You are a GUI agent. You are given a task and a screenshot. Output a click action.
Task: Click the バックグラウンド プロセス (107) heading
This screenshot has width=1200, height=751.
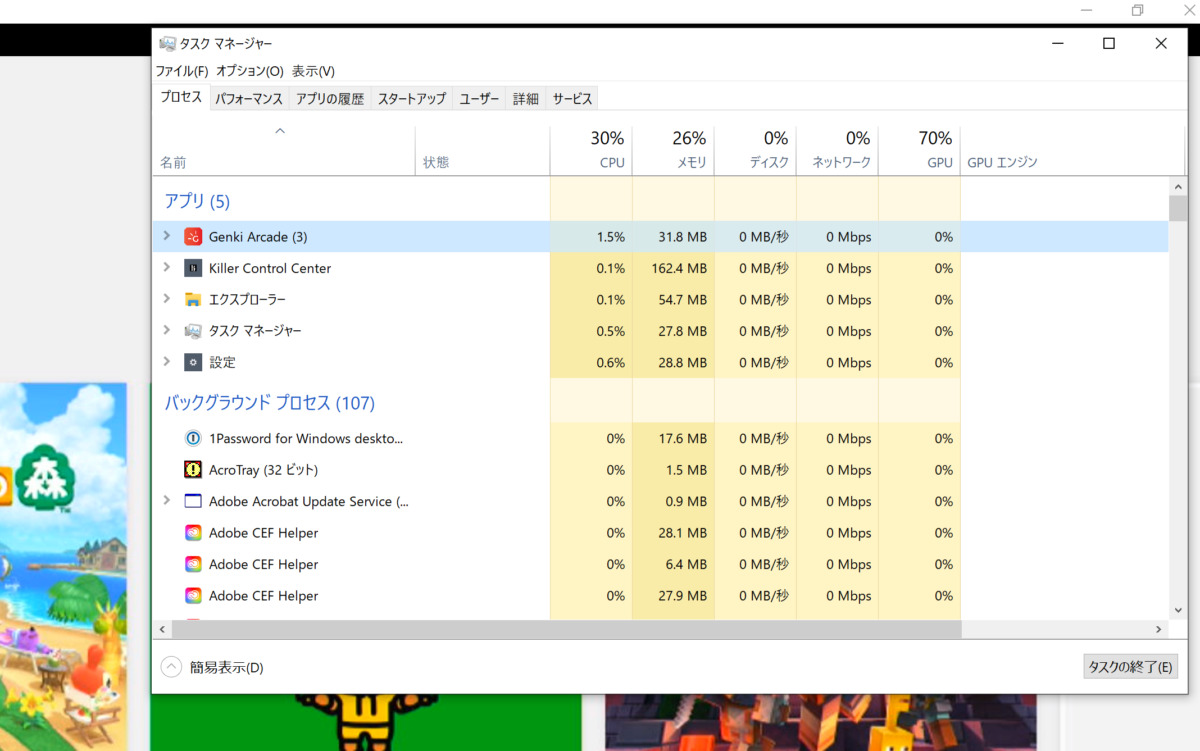(x=270, y=403)
